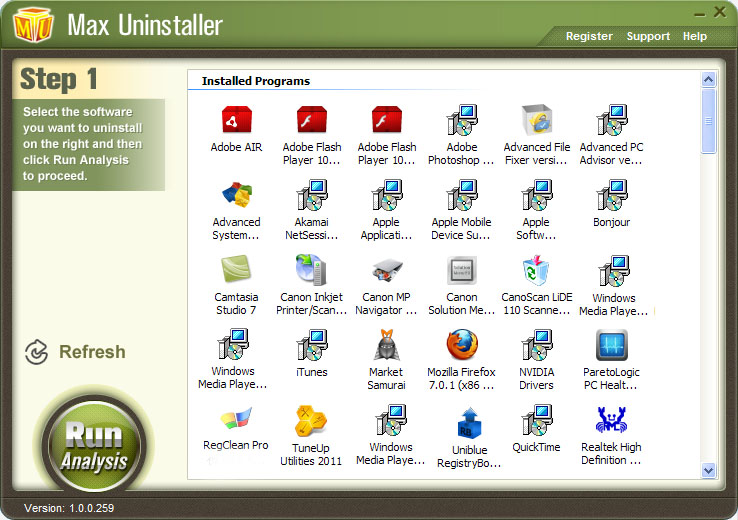738x520 pixels.
Task: Pick the RegClean Pro icon
Action: click(x=236, y=418)
